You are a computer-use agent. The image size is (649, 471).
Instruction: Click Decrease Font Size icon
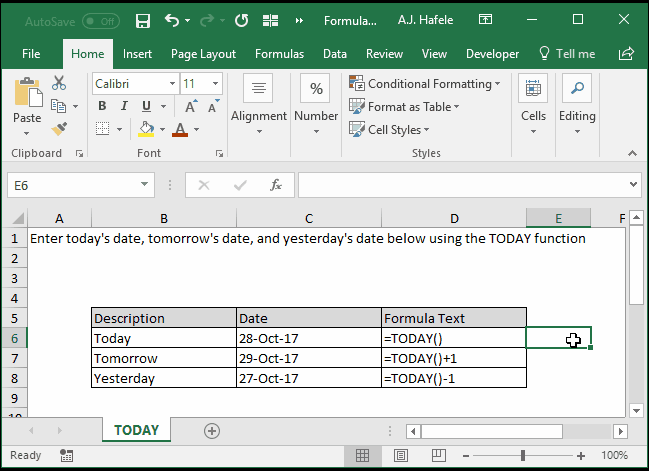point(214,106)
